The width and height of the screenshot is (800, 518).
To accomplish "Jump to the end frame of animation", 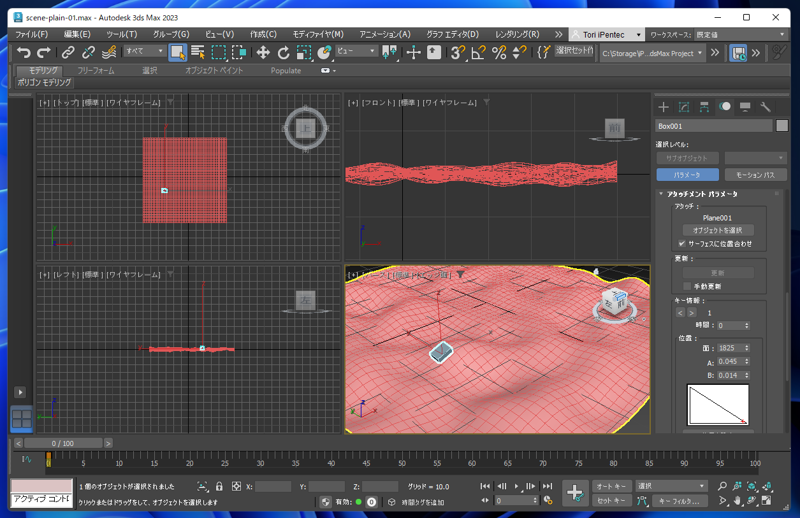I will click(x=547, y=486).
